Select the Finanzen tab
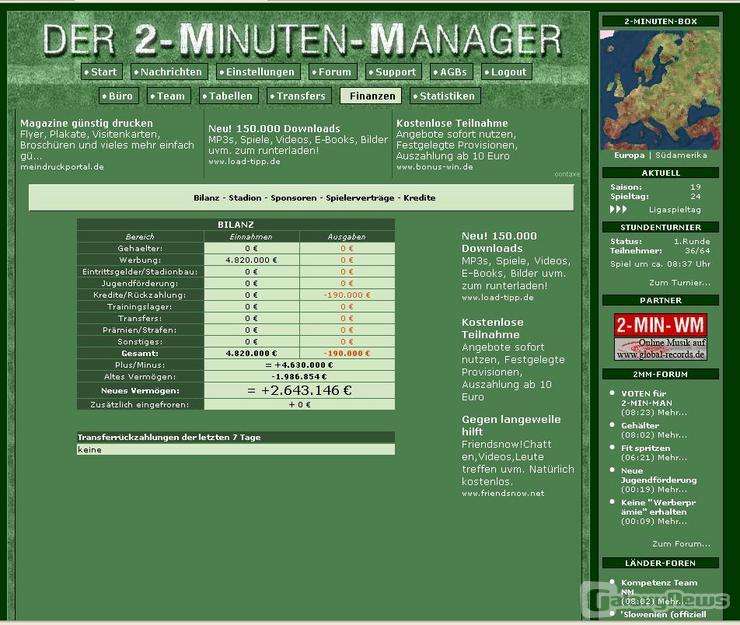 click(x=371, y=96)
